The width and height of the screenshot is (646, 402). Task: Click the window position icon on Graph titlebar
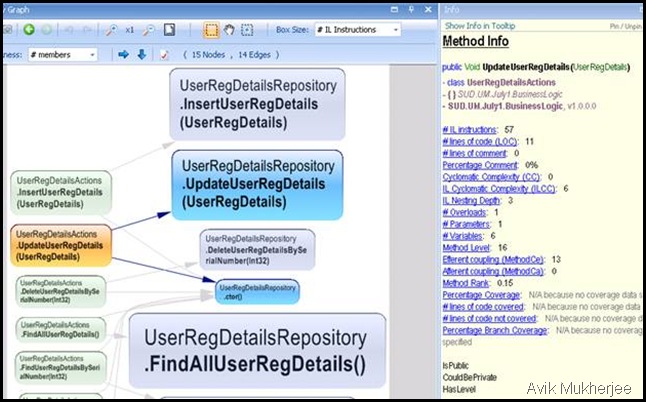click(x=394, y=9)
